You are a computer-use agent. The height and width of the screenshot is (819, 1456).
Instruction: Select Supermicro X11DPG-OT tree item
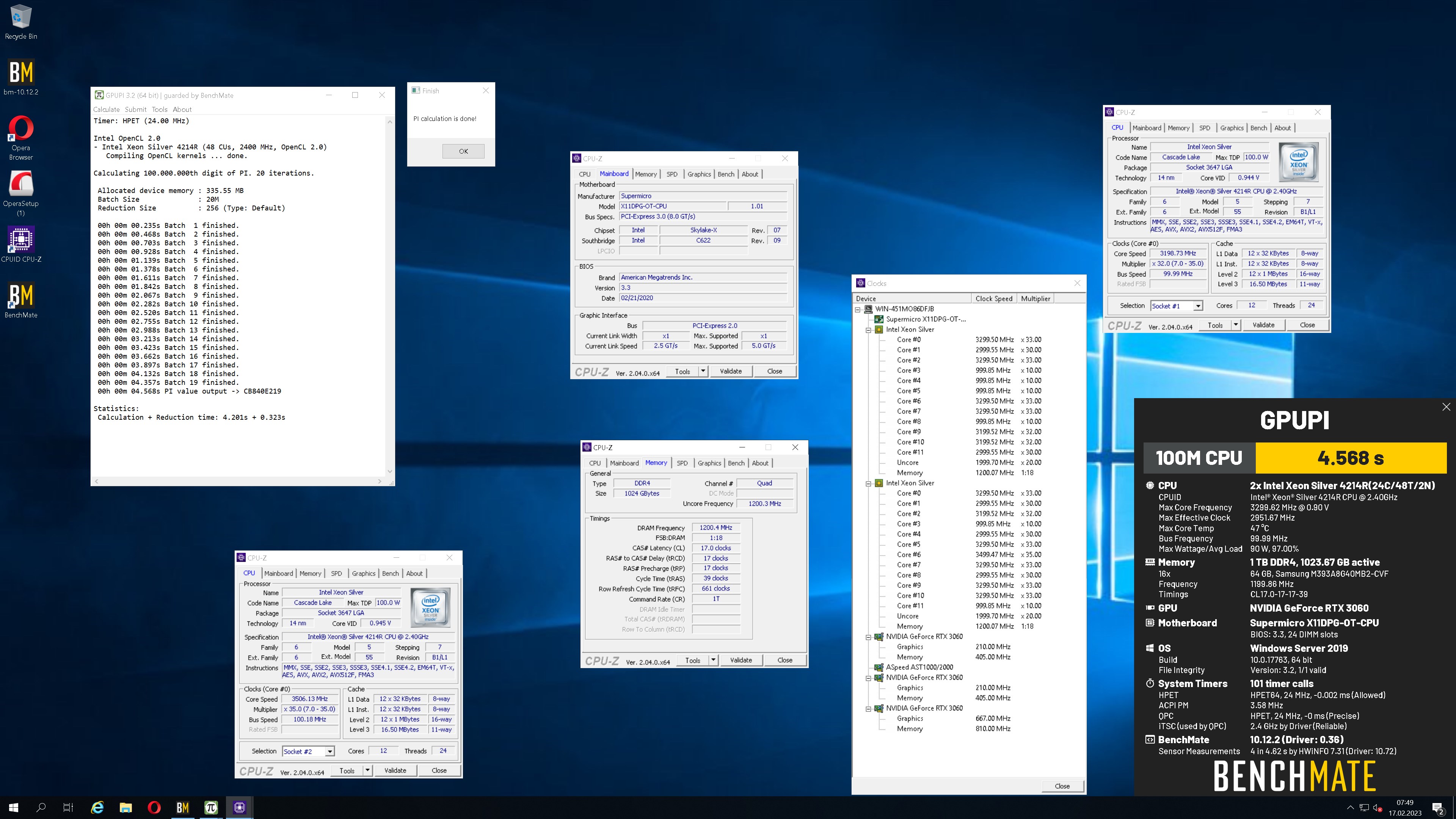[x=926, y=319]
